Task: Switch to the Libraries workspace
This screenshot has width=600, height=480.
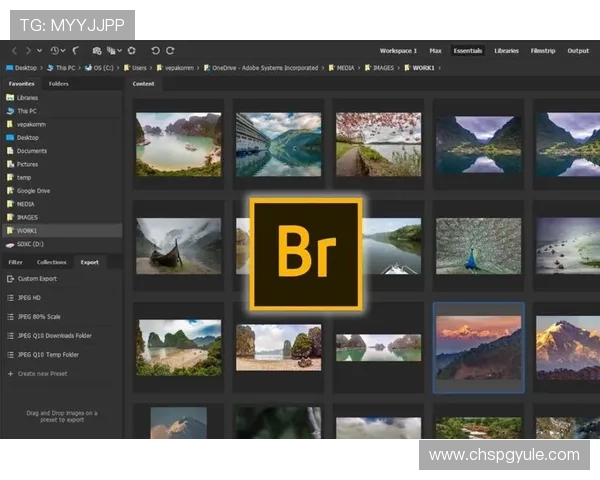Action: click(506, 51)
